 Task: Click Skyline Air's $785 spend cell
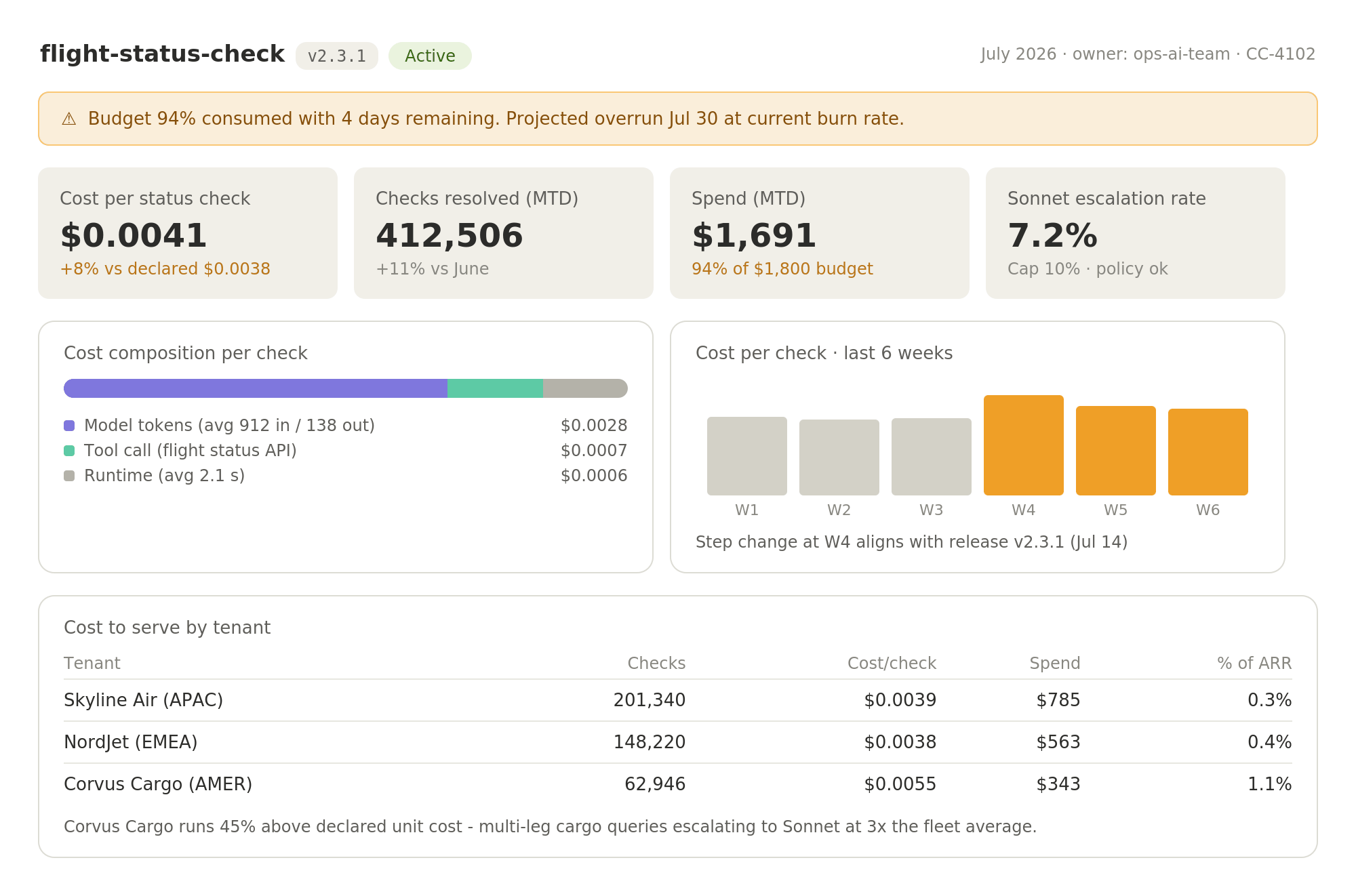[x=1058, y=700]
